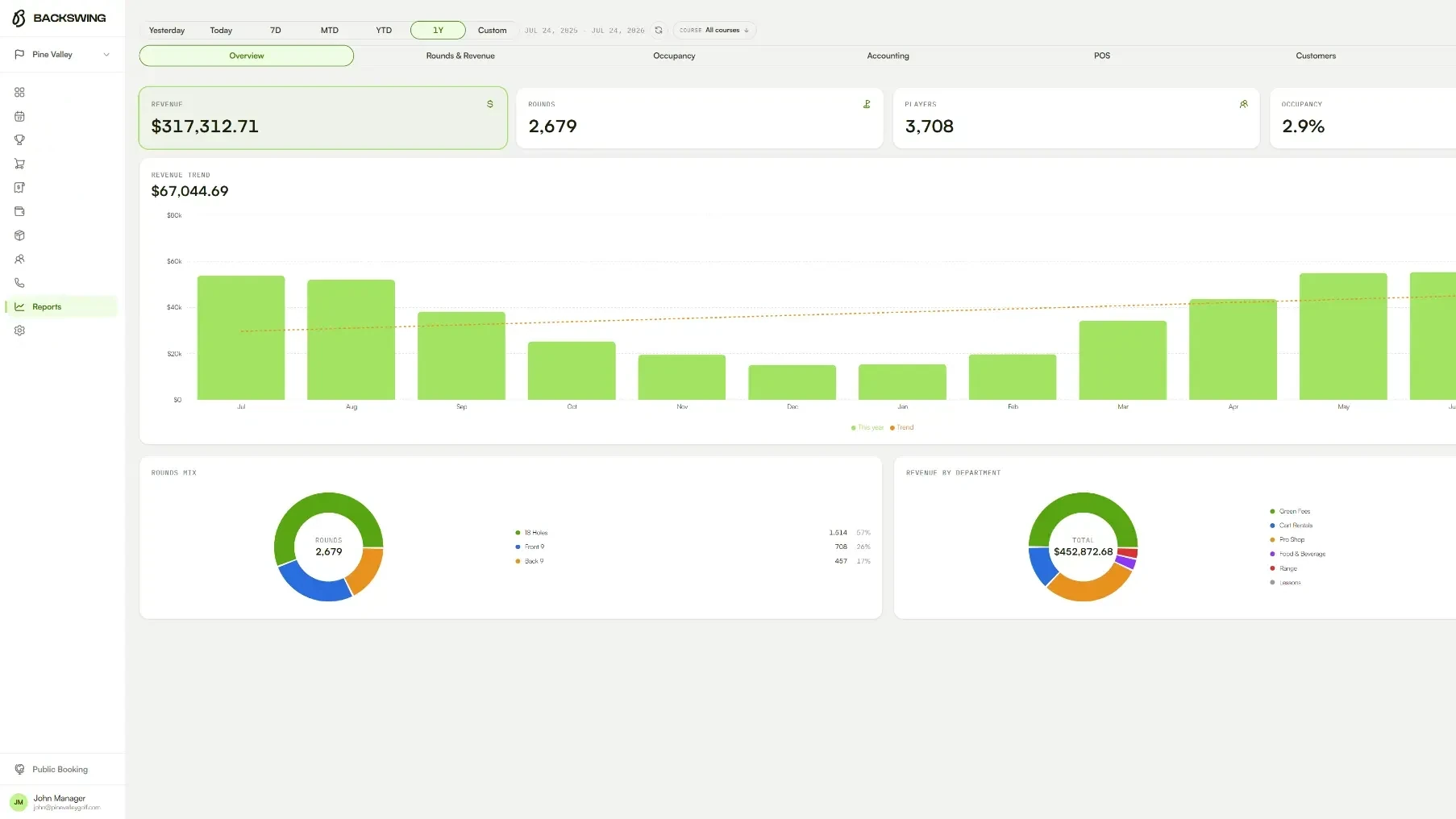Click the Green Fees legend item
The width and height of the screenshot is (1456, 819).
pyautogui.click(x=1290, y=511)
